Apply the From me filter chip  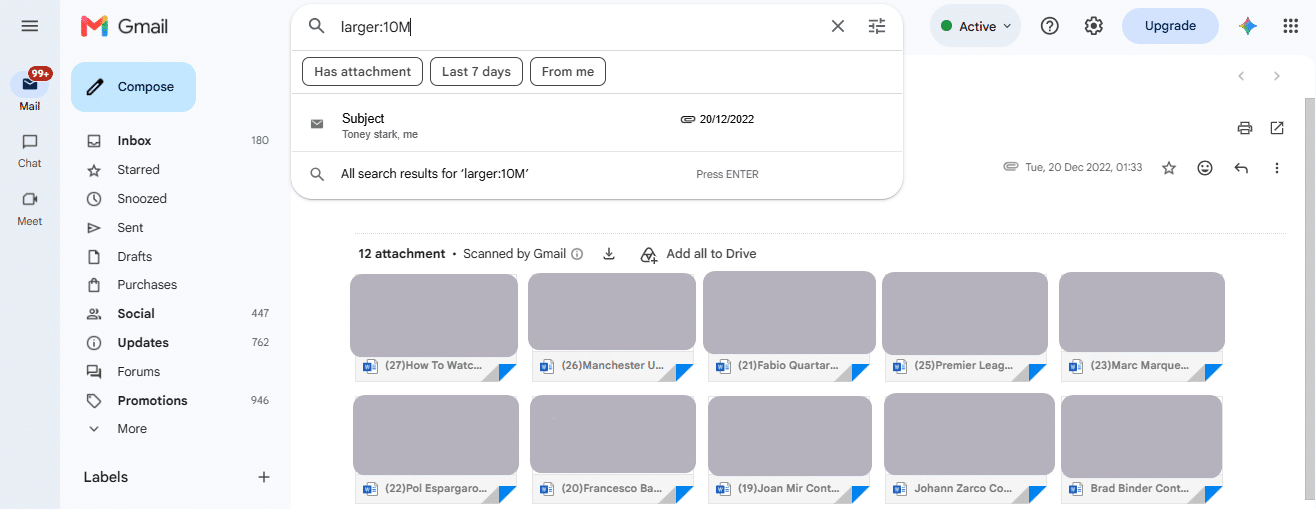pyautogui.click(x=568, y=72)
